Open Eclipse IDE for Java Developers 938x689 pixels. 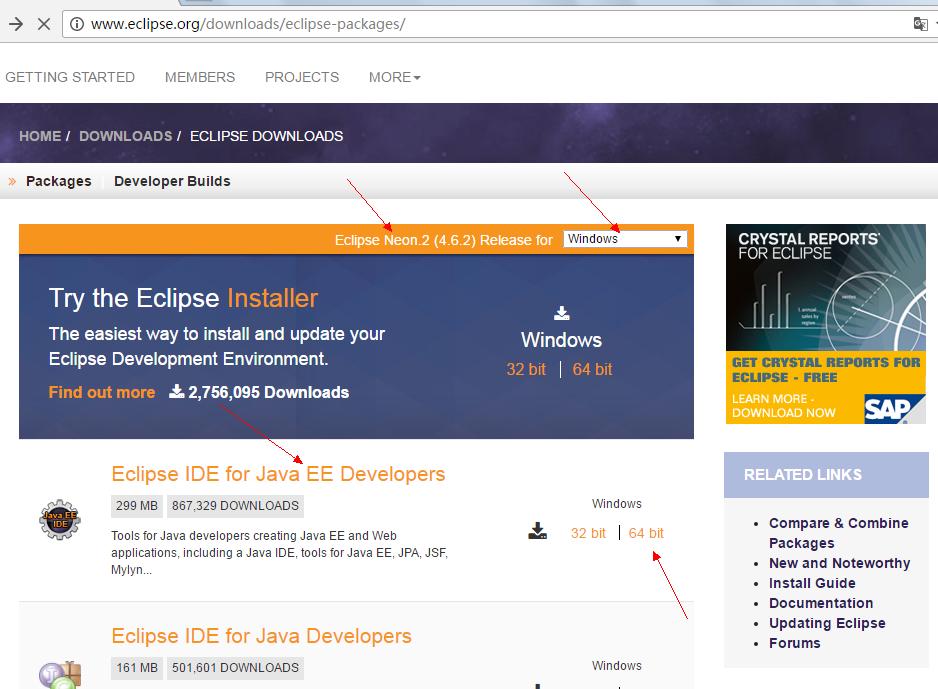coord(261,636)
